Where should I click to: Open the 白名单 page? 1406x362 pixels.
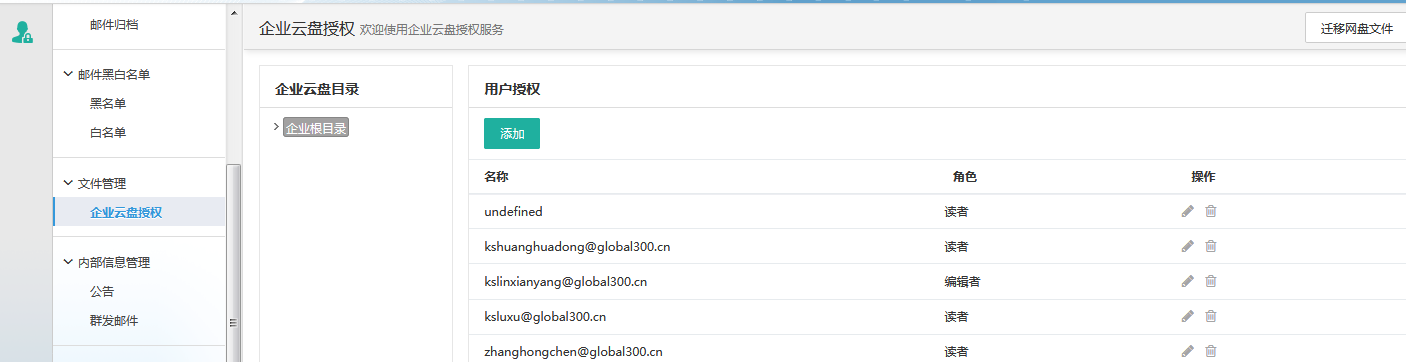108,132
